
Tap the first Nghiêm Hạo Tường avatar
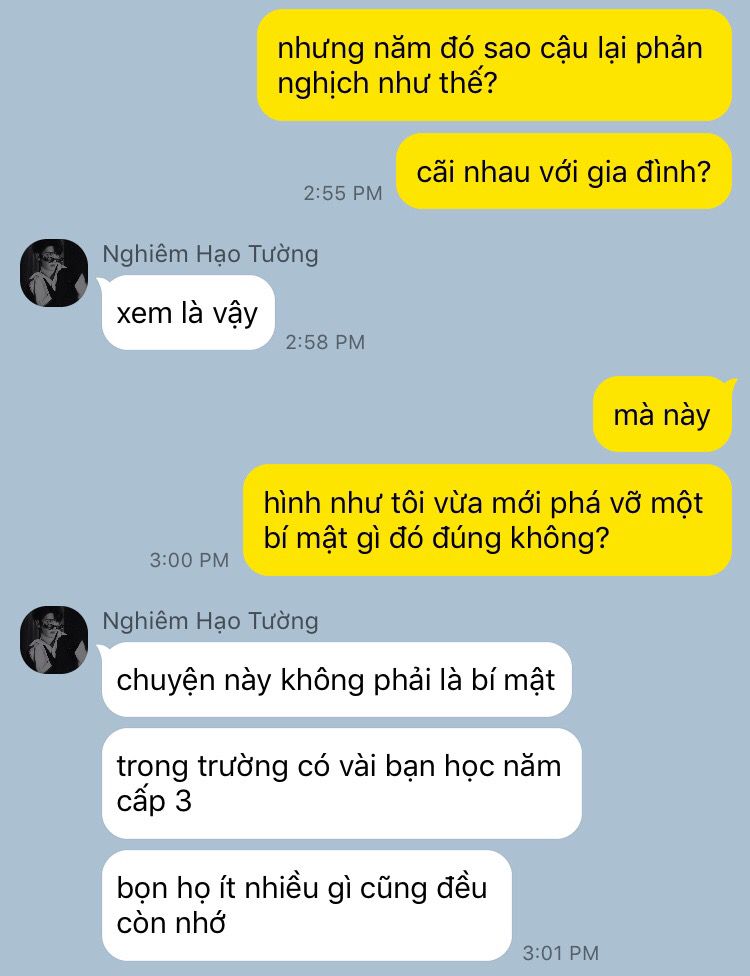[x=54, y=273]
